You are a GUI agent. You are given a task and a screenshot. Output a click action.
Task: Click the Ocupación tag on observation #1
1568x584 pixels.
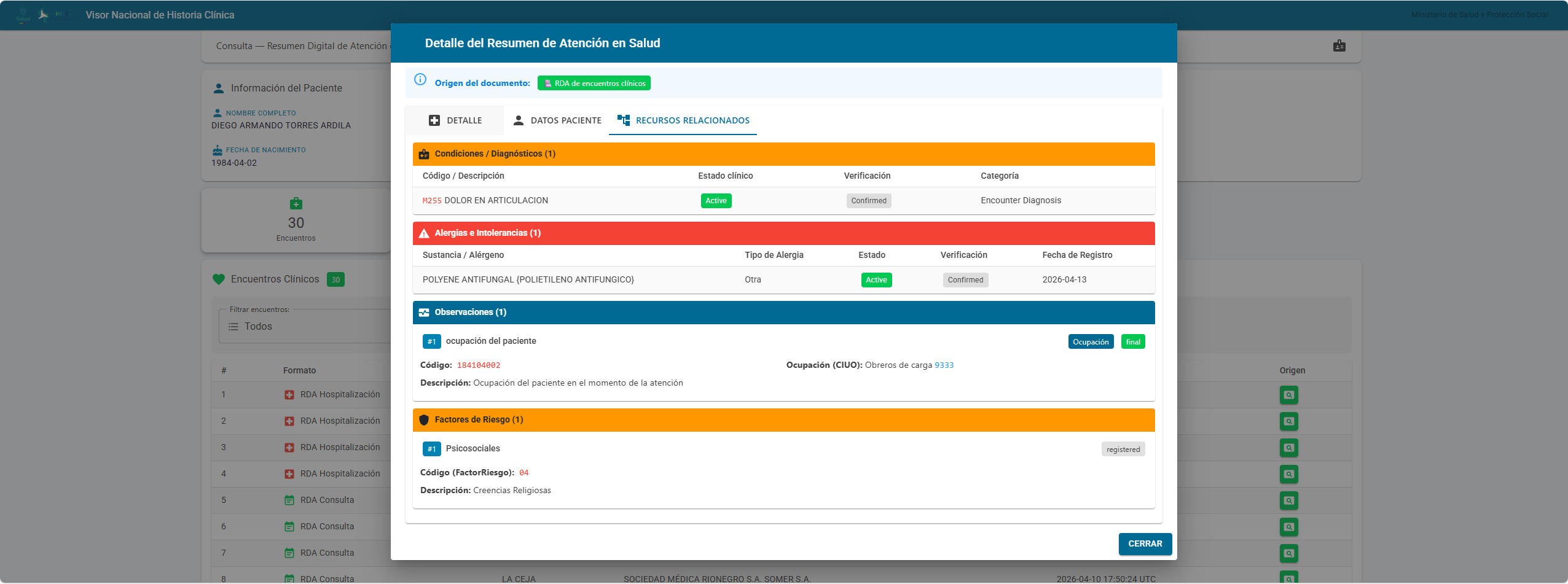(1091, 342)
